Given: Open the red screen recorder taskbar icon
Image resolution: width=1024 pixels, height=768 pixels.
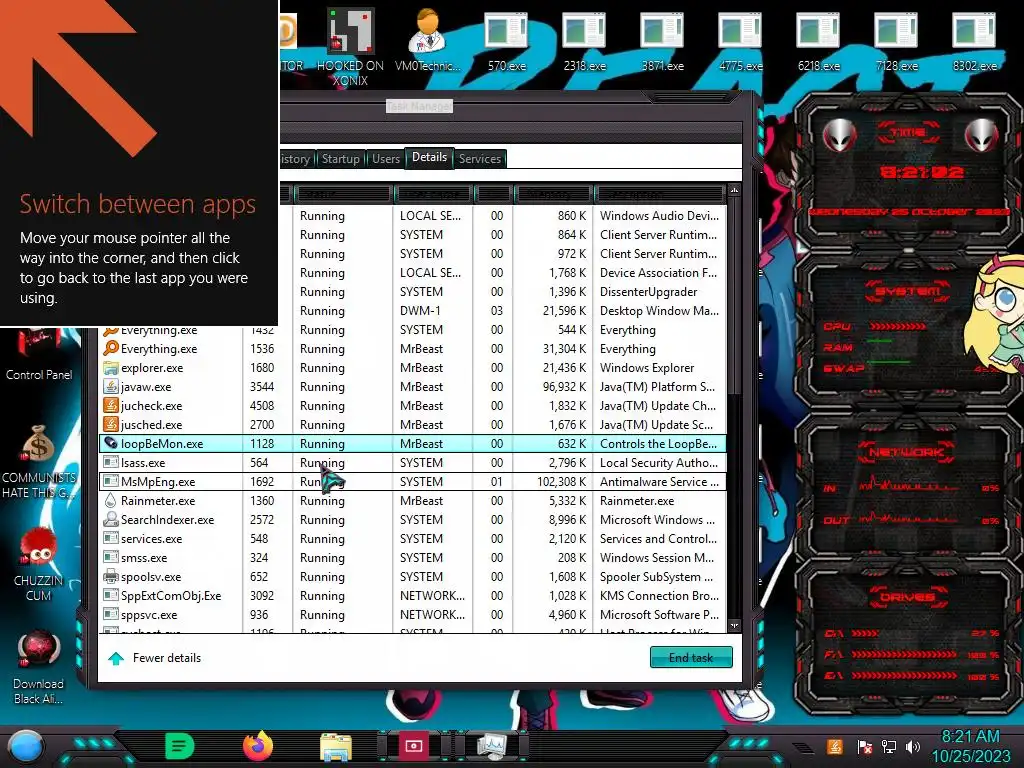Looking at the screenshot, I should coord(413,746).
